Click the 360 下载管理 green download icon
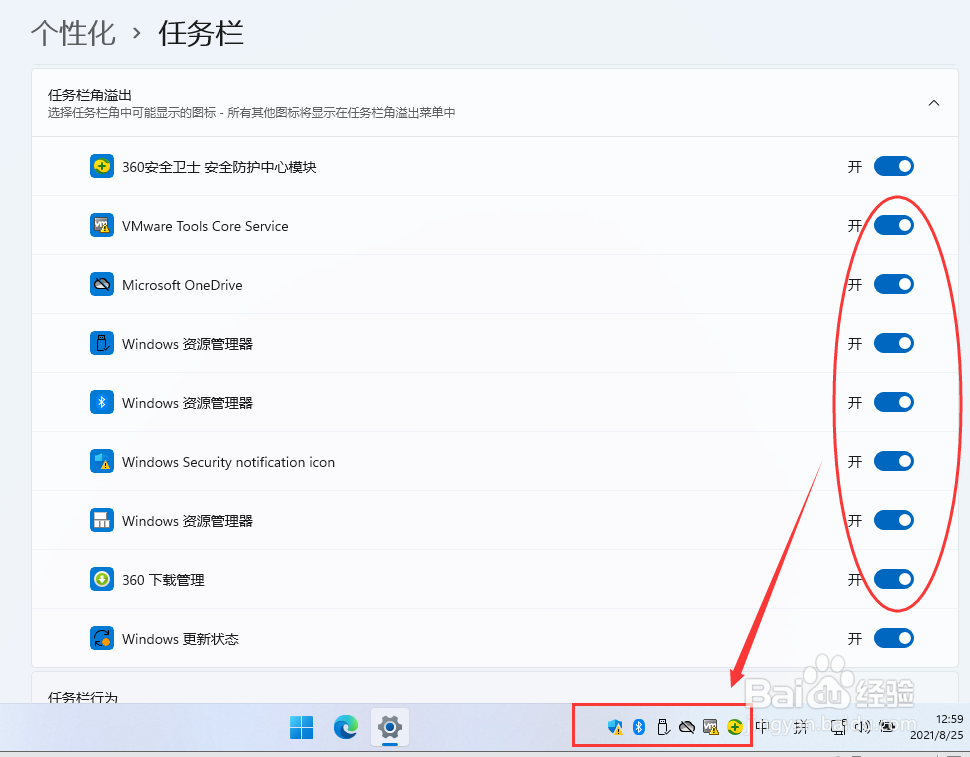Viewport: 970px width, 757px height. tap(101, 579)
